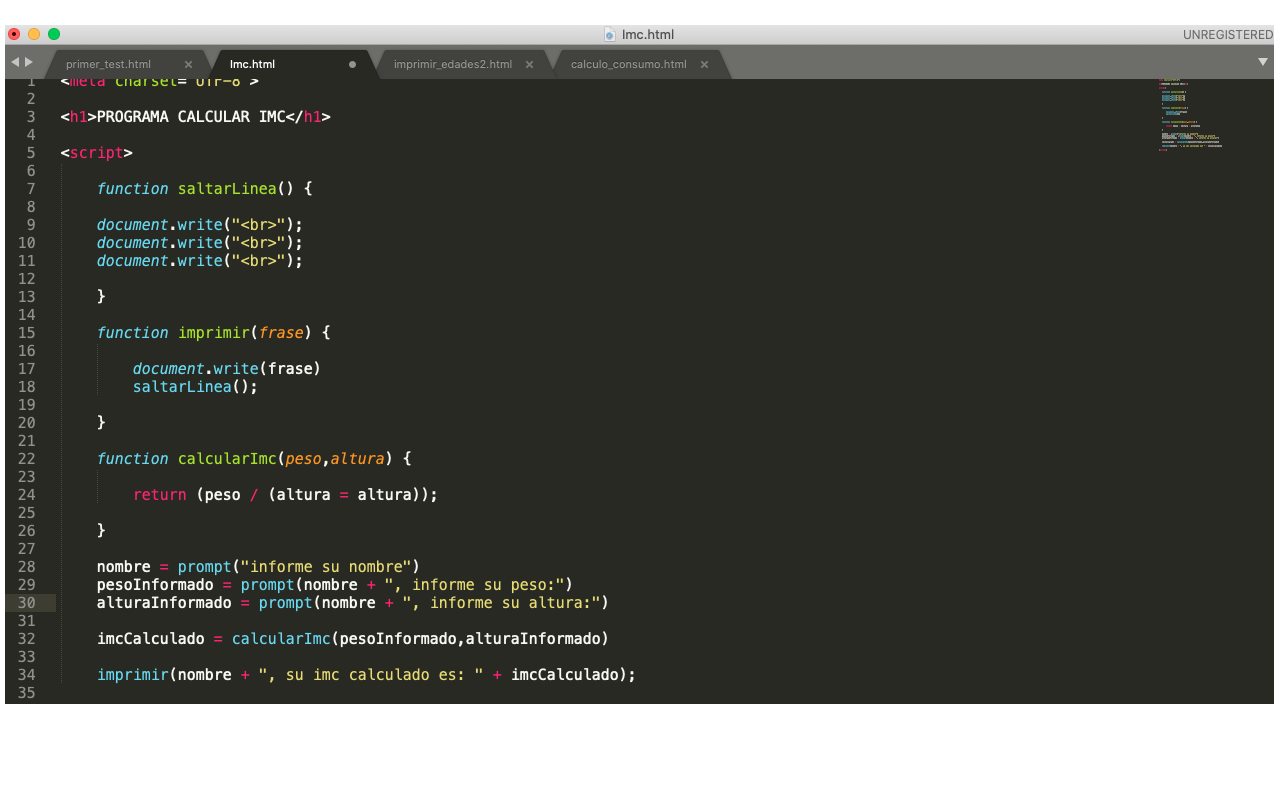
Task: Click the function name imprimir on line 15
Action: (214, 333)
